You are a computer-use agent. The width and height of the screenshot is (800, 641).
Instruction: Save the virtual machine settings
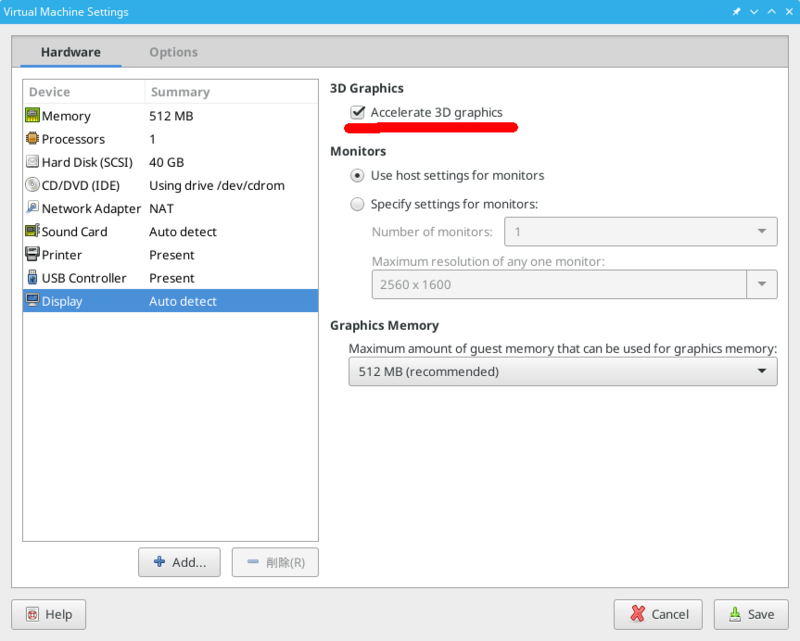751,614
